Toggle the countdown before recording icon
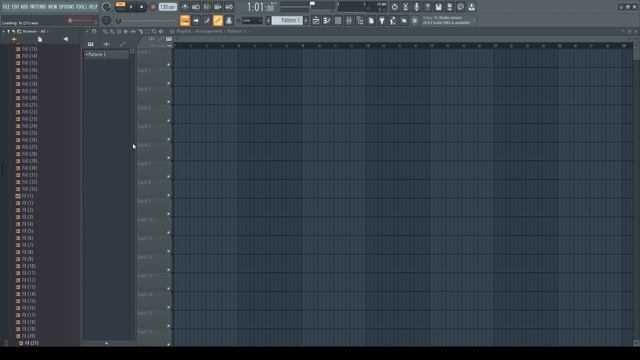 (x=207, y=7)
